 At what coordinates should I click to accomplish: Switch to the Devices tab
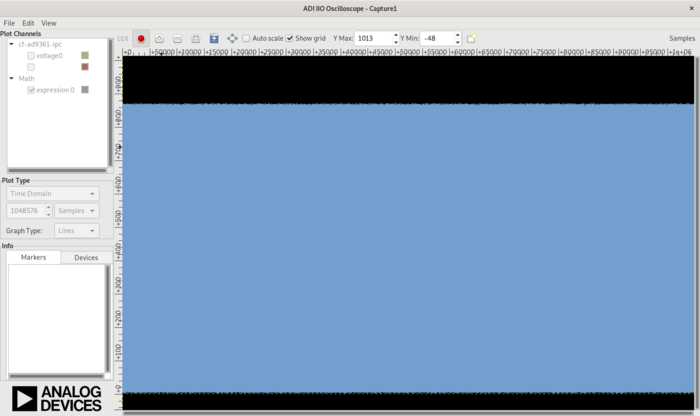[x=86, y=258]
